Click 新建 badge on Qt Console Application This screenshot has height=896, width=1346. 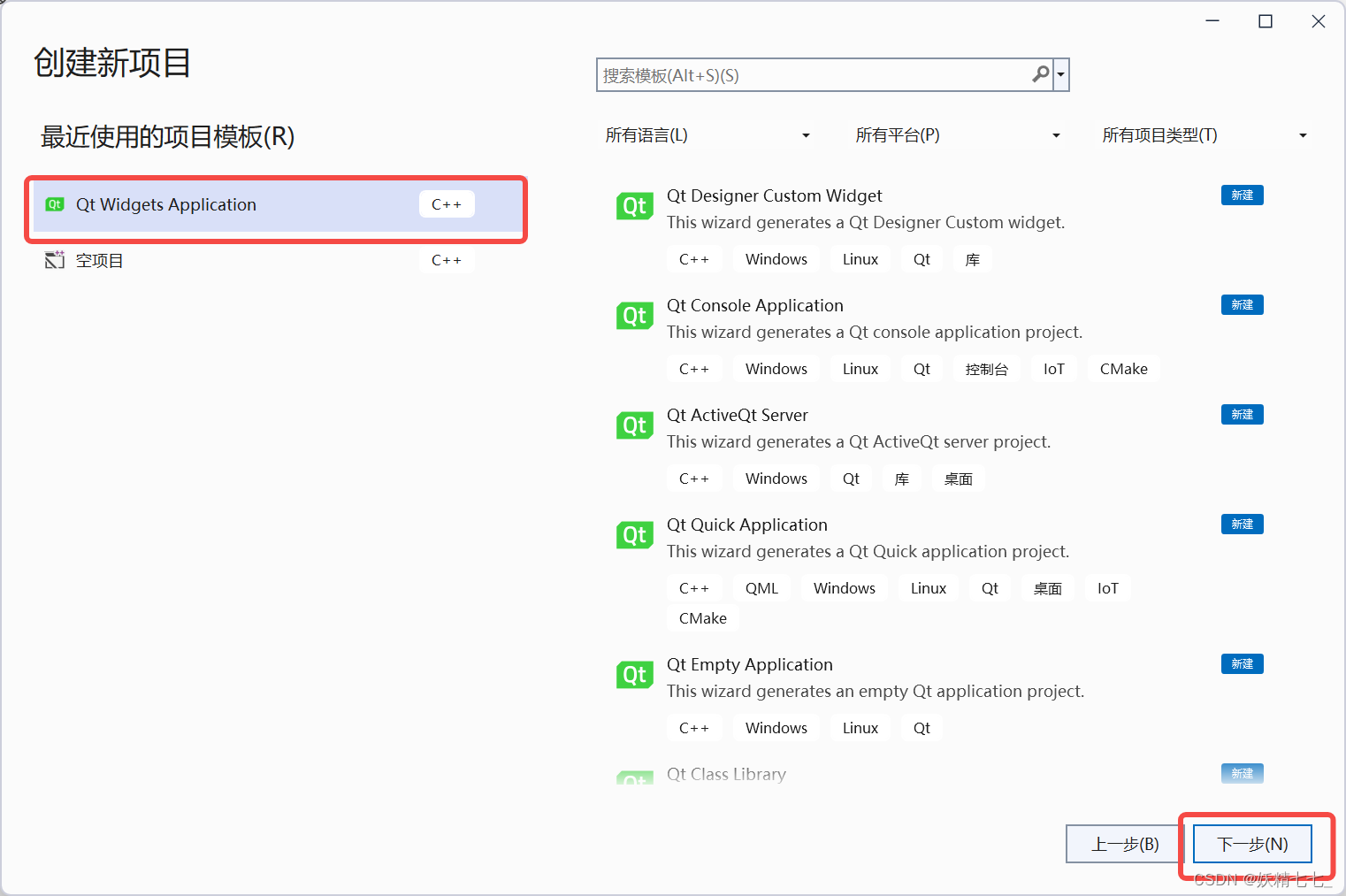[1242, 304]
